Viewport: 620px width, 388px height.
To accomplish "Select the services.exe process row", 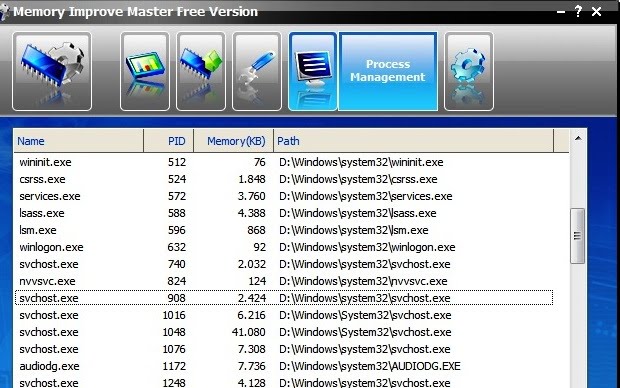I will coord(284,196).
